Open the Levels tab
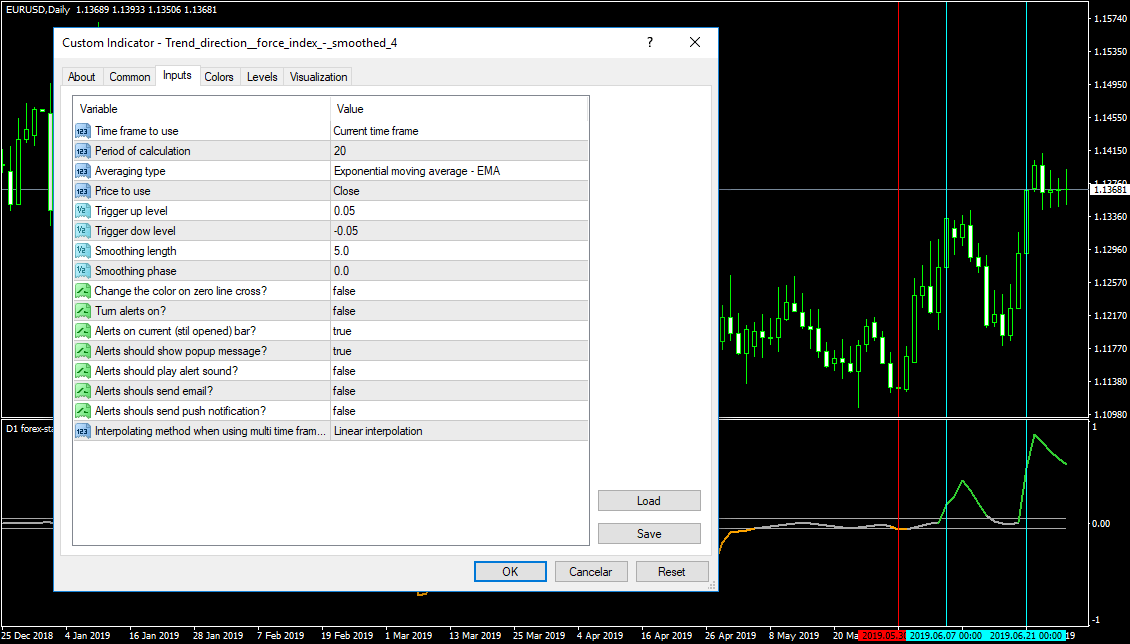 coord(262,77)
